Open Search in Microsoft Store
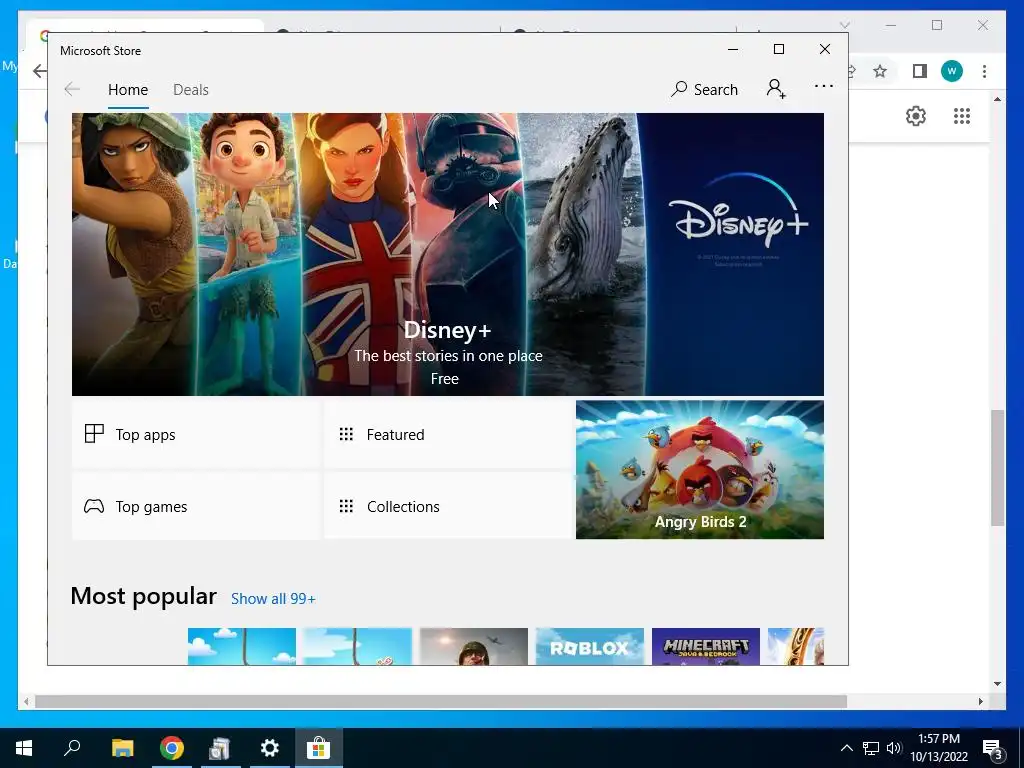 click(704, 89)
